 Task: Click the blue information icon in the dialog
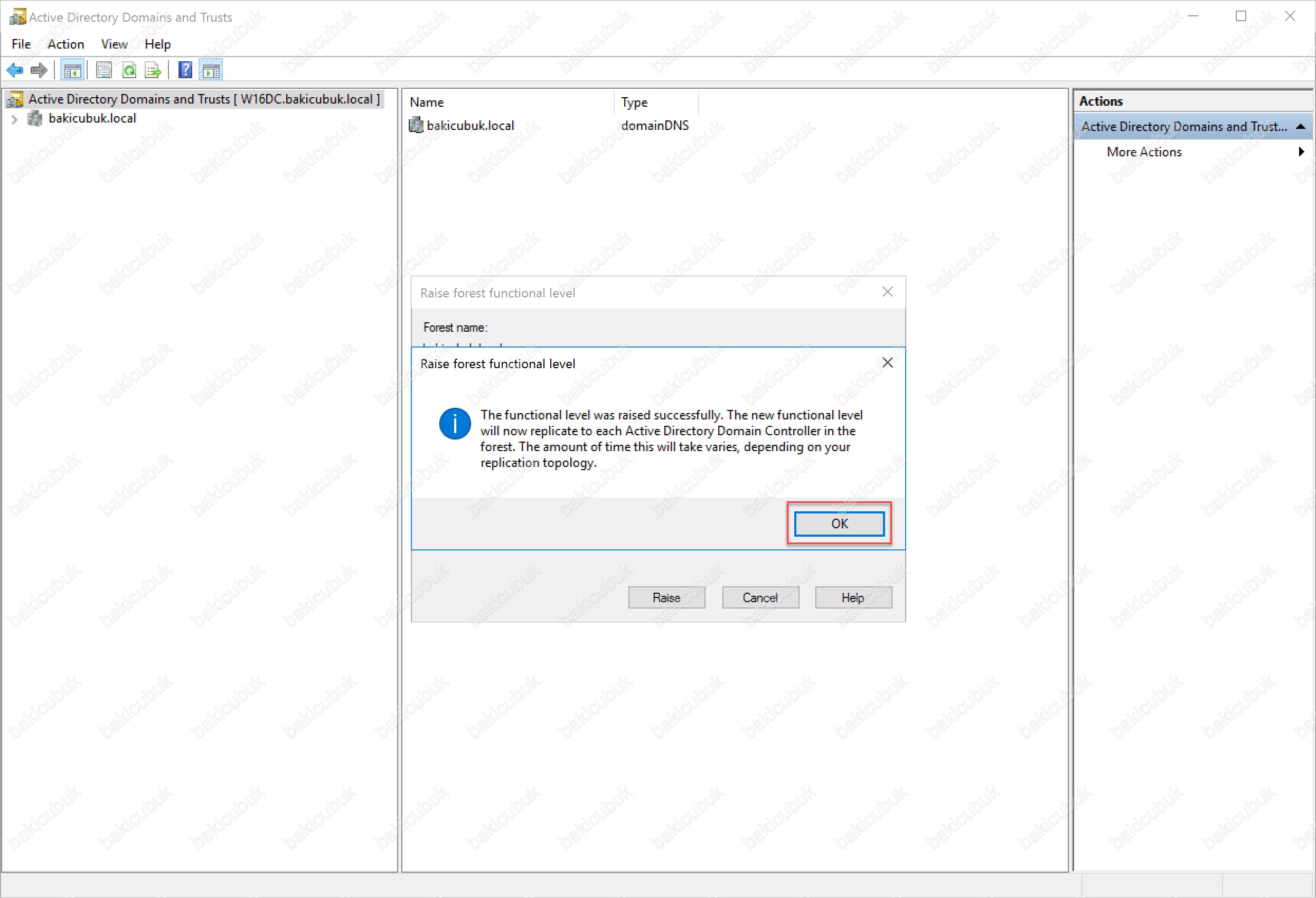455,423
